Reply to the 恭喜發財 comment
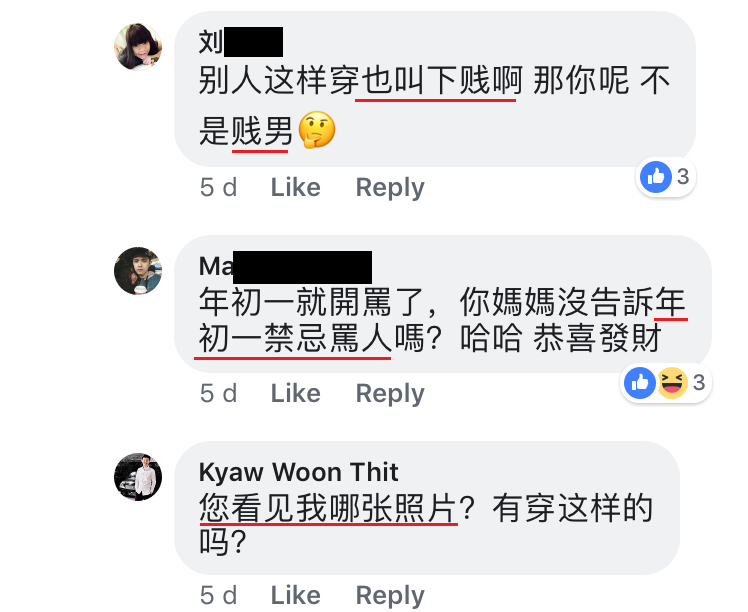The height and width of the screenshot is (612, 748). [x=390, y=394]
